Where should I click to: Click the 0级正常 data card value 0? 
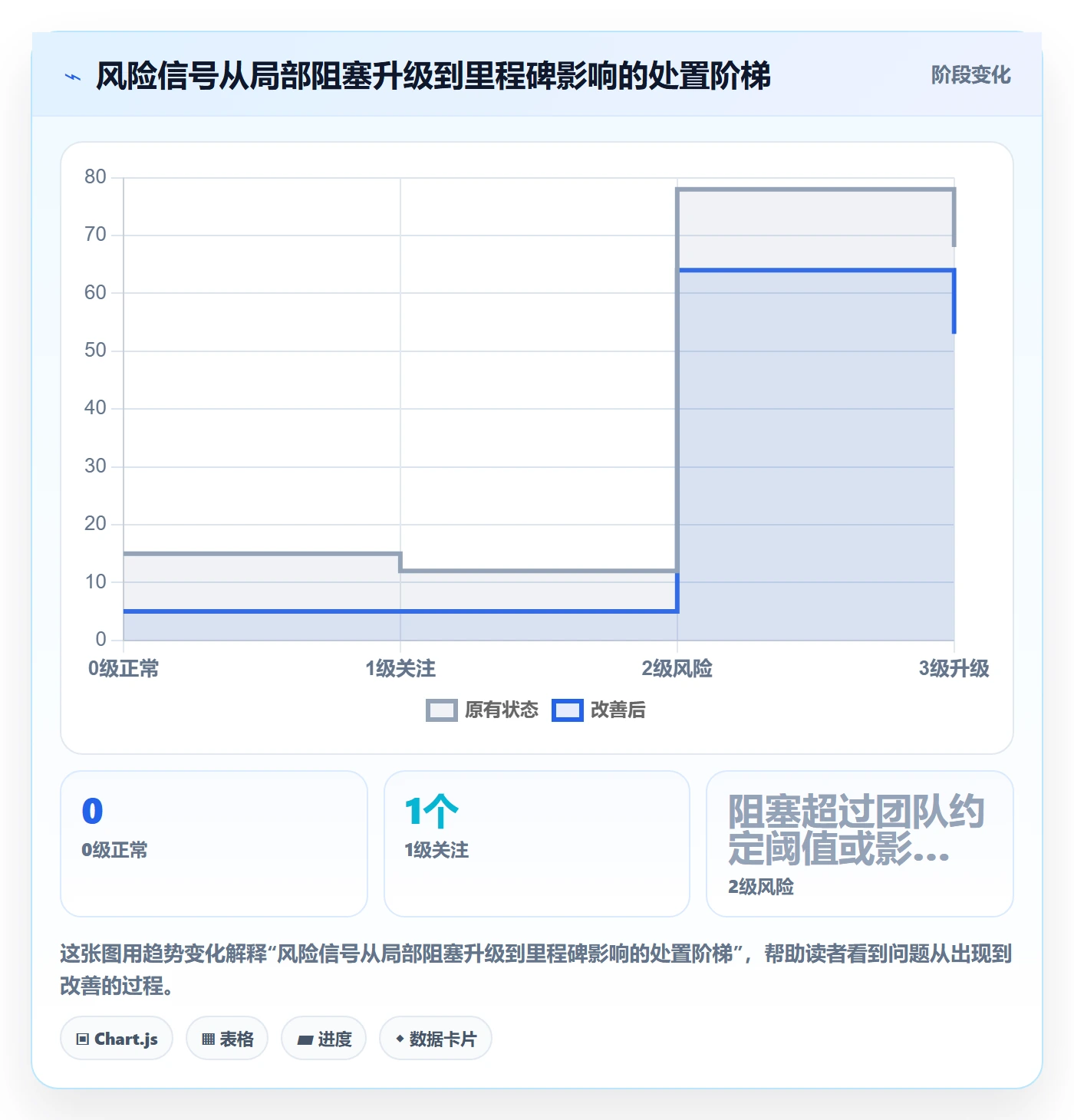(x=92, y=812)
